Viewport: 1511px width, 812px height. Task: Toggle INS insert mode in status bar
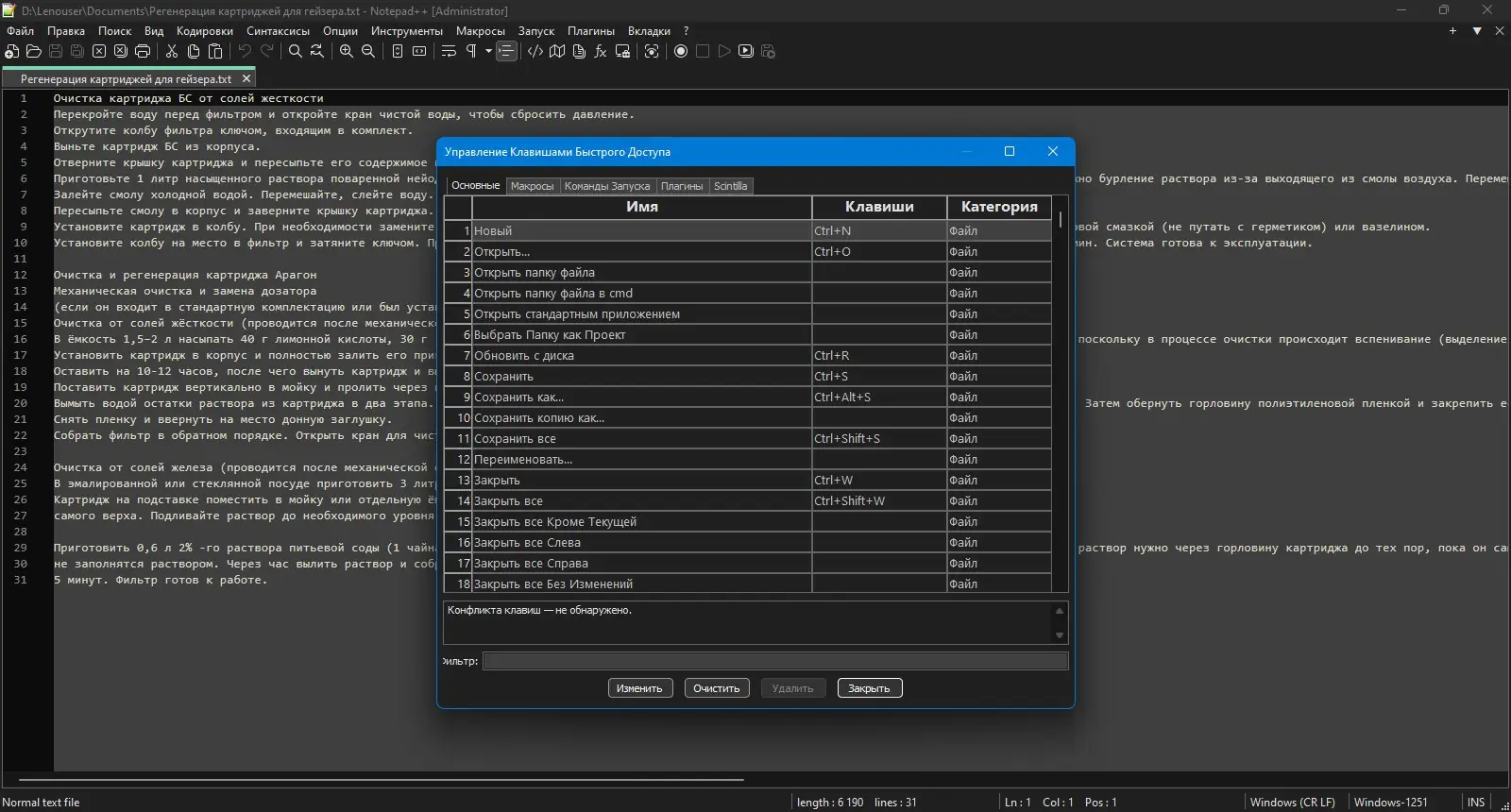(x=1476, y=803)
